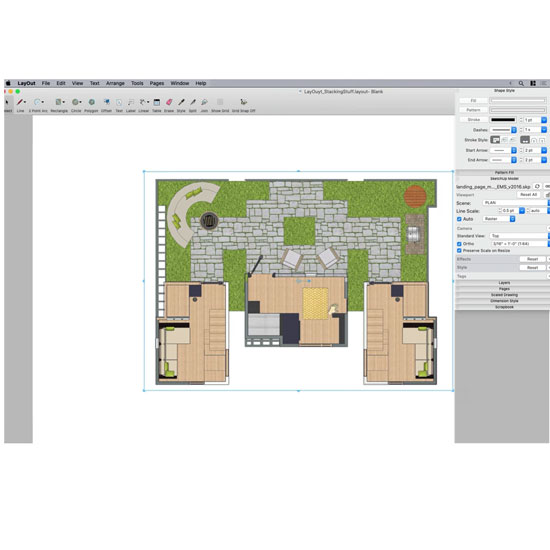
Task: Toggle the Pattern button
Action: [x=473, y=110]
